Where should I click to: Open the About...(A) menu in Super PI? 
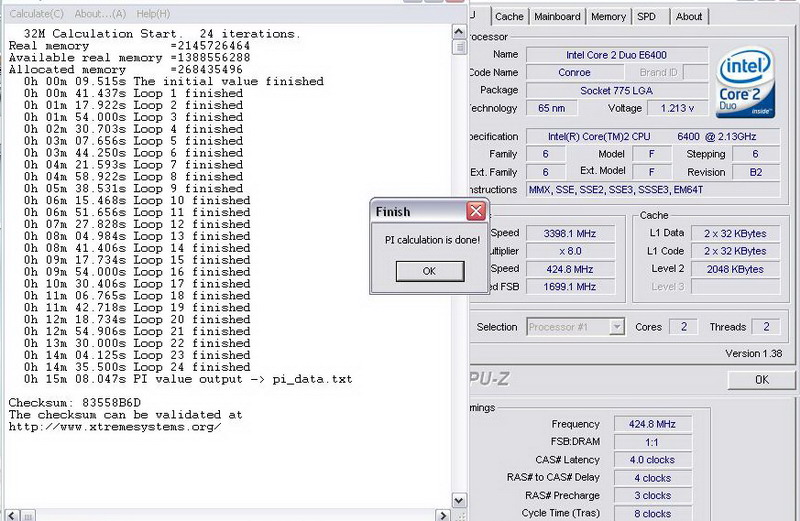pos(100,14)
